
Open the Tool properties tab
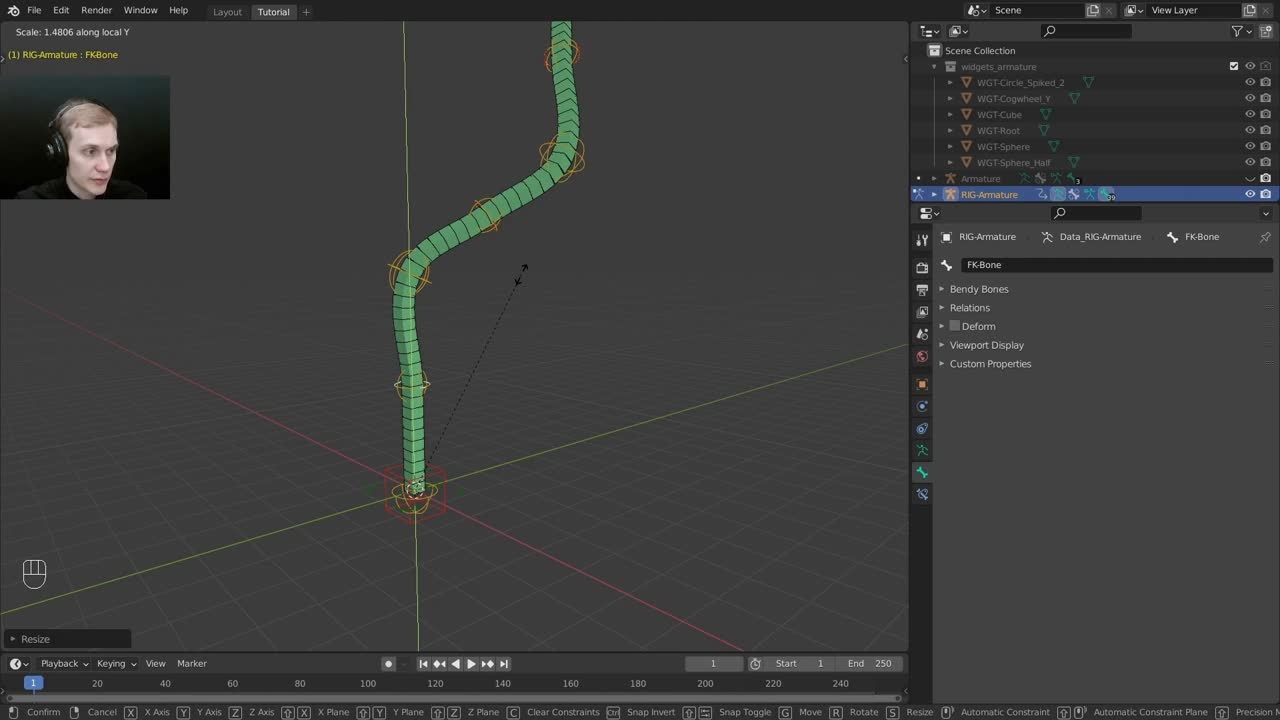922,240
